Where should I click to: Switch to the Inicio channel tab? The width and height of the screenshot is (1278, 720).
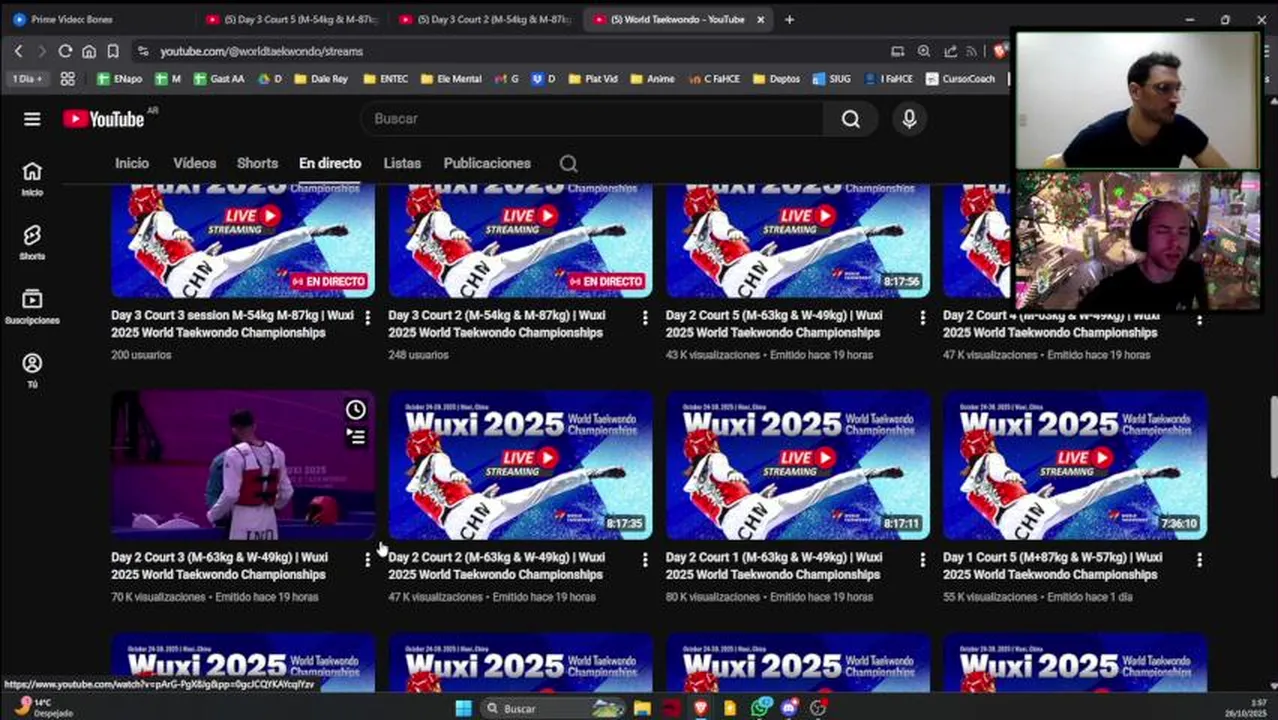coord(132,163)
